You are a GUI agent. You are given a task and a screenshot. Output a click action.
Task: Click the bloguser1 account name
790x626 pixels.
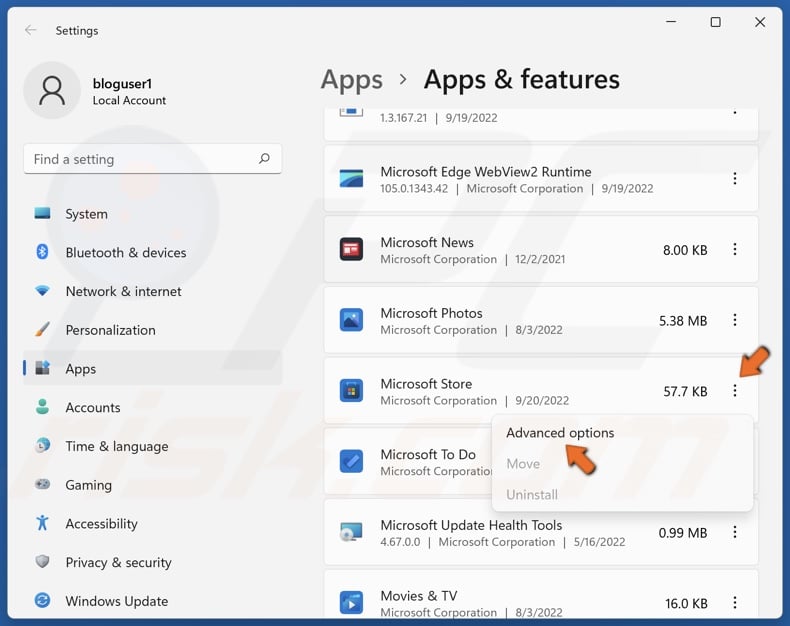click(122, 84)
